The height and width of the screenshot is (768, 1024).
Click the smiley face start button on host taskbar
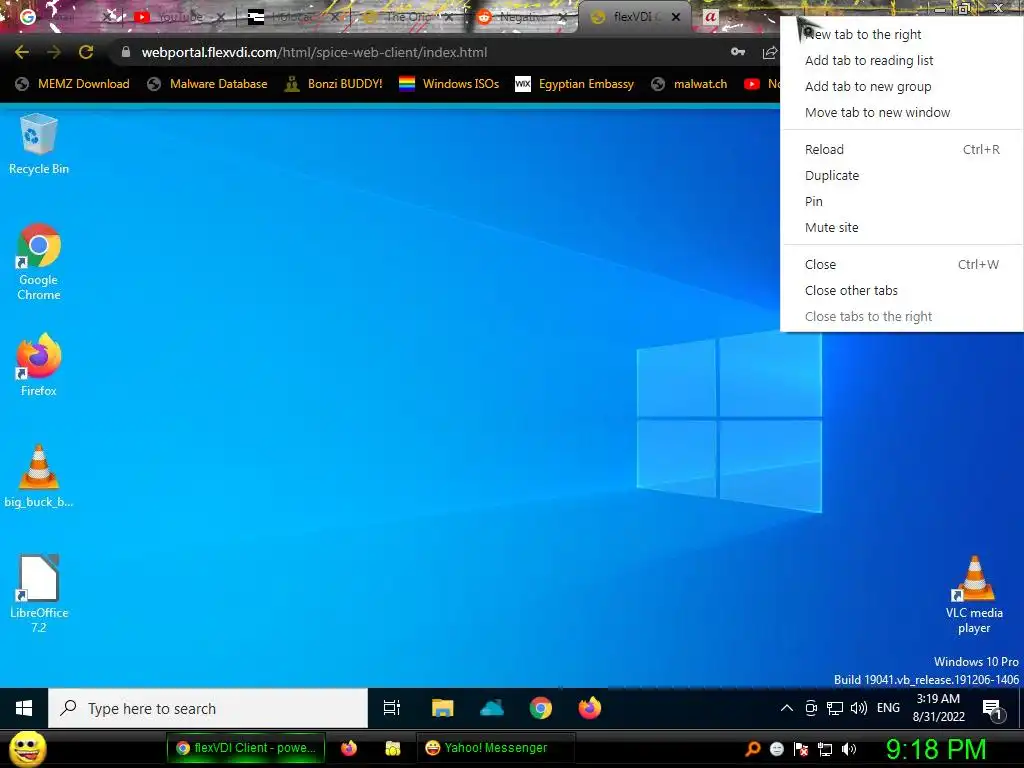tap(28, 748)
